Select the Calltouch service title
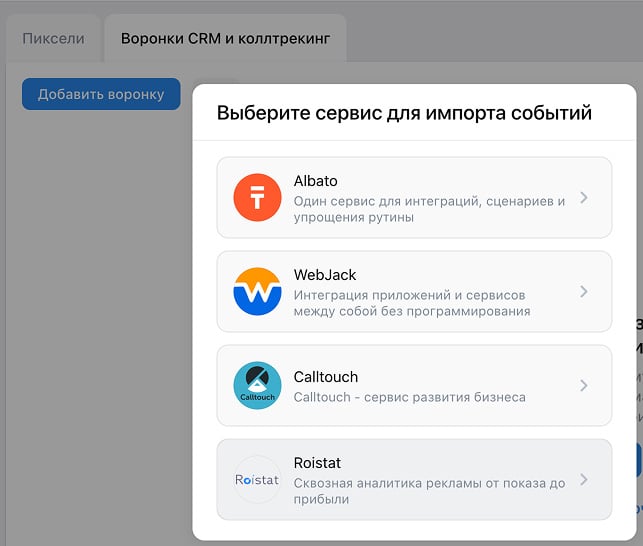 [326, 377]
